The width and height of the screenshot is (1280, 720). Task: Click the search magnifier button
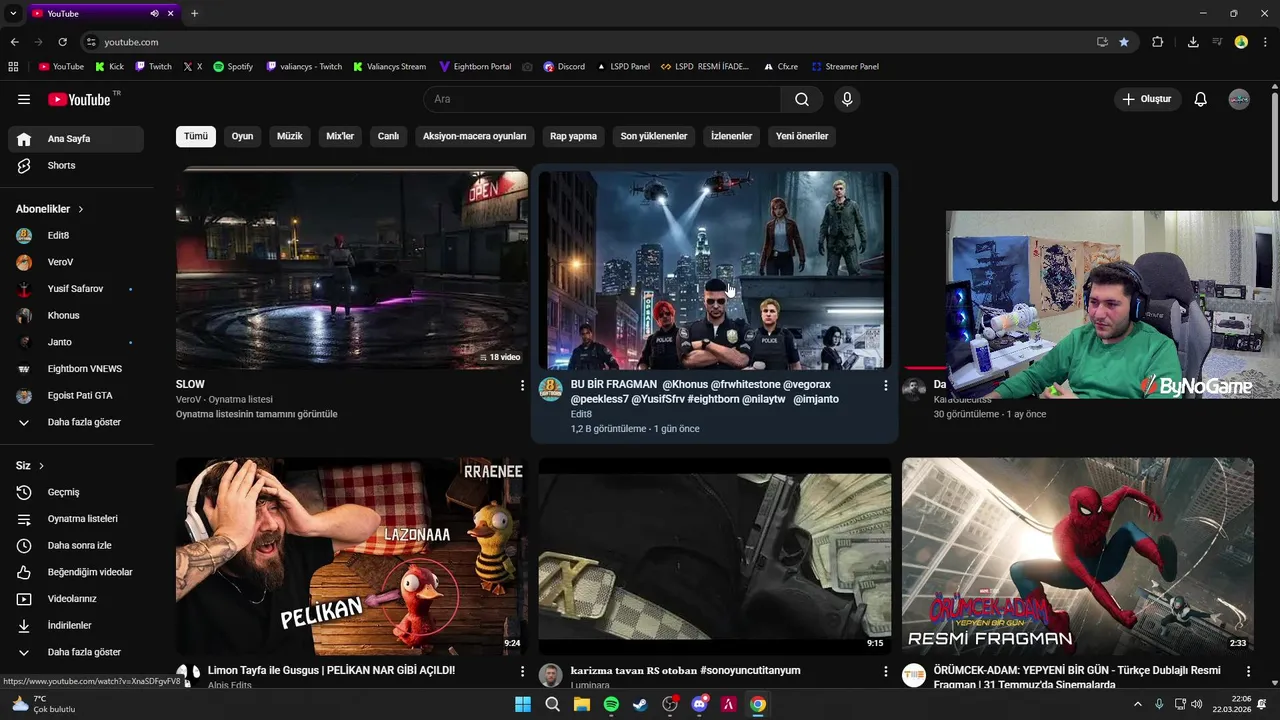click(802, 99)
